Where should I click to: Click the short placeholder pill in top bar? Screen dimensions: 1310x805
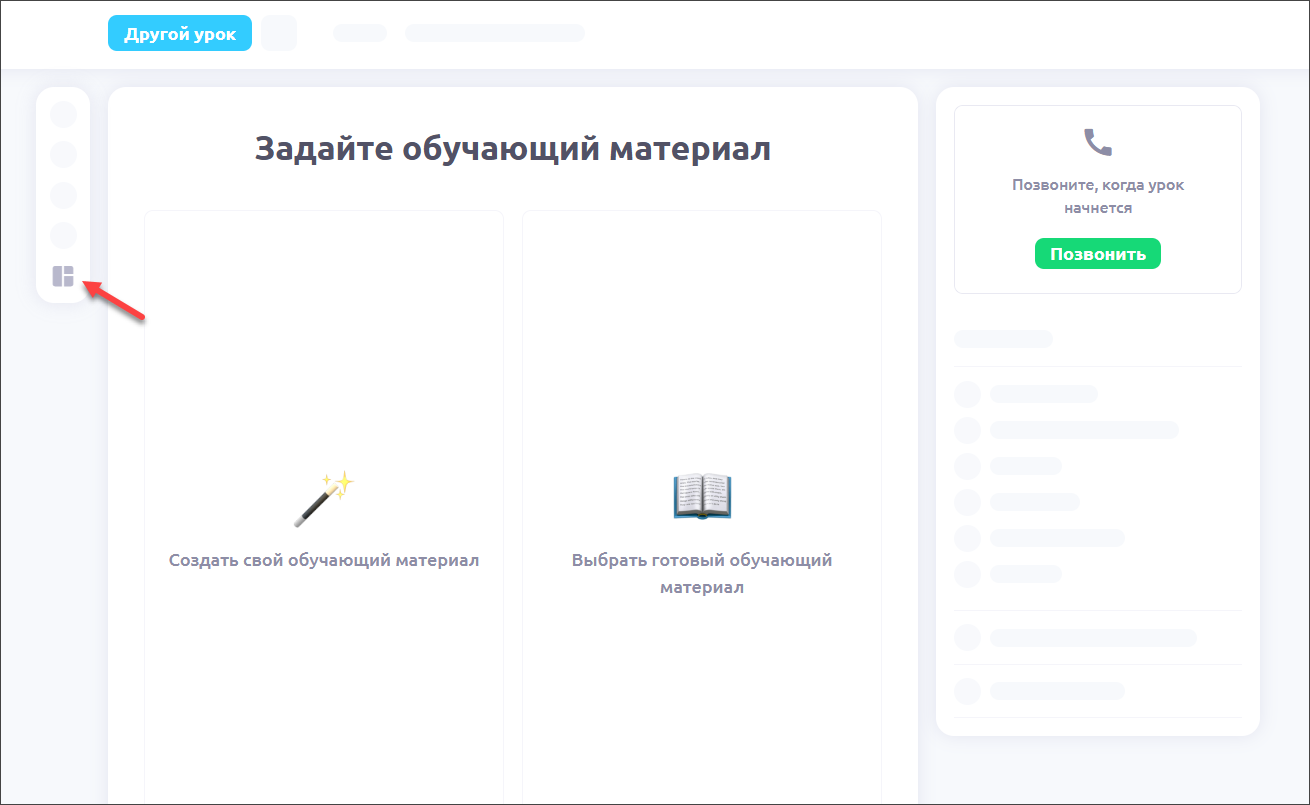point(360,33)
